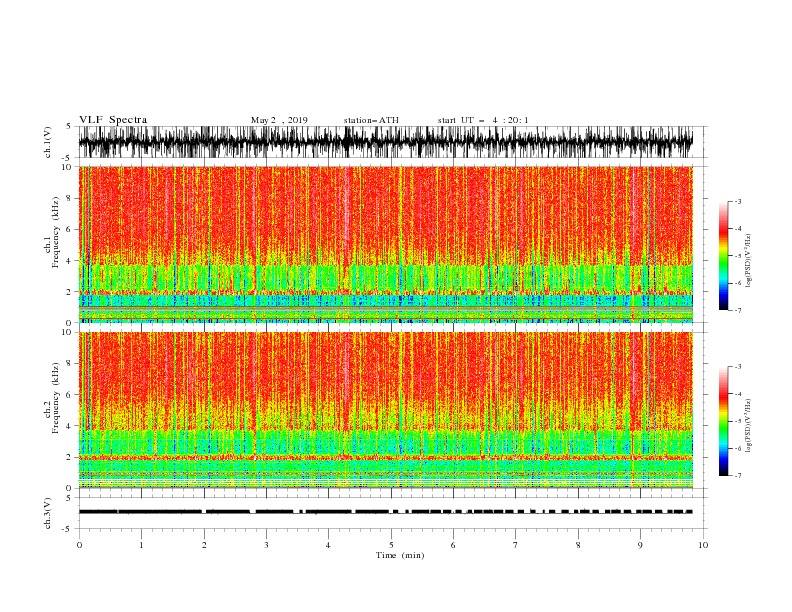Click the "5" tick on the ch.1(V) axis

pos(69,126)
